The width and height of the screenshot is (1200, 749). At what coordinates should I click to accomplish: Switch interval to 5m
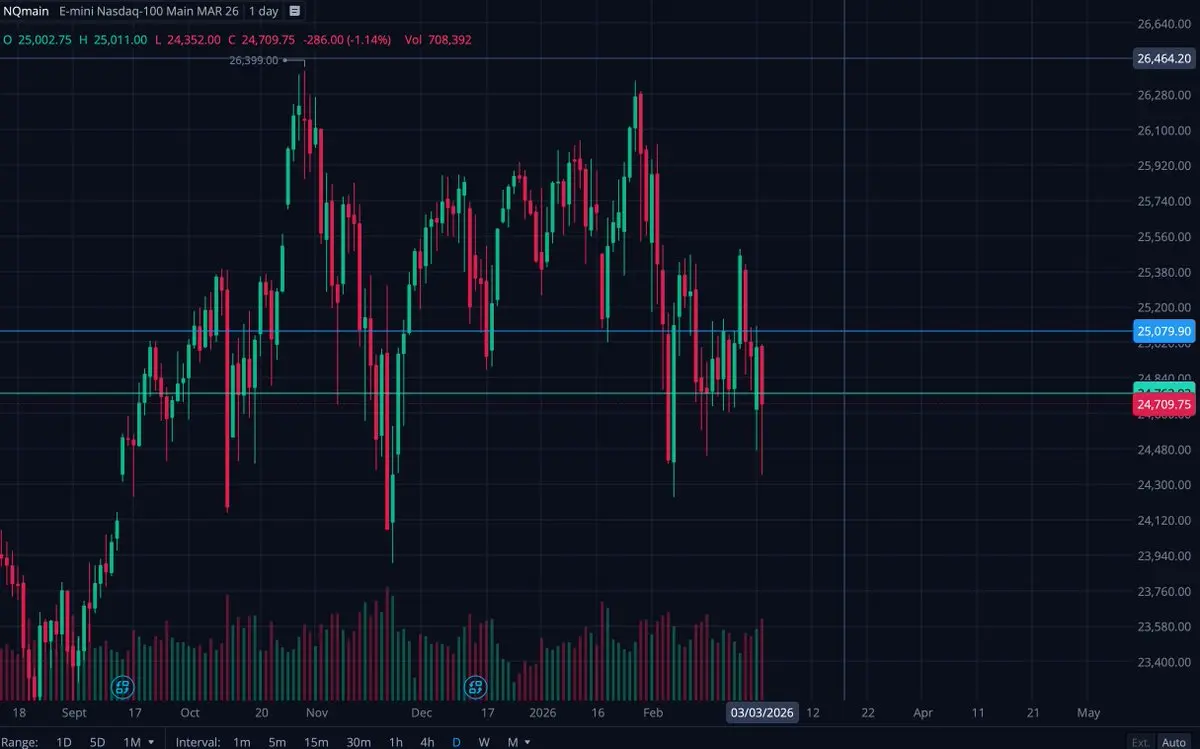[277, 742]
